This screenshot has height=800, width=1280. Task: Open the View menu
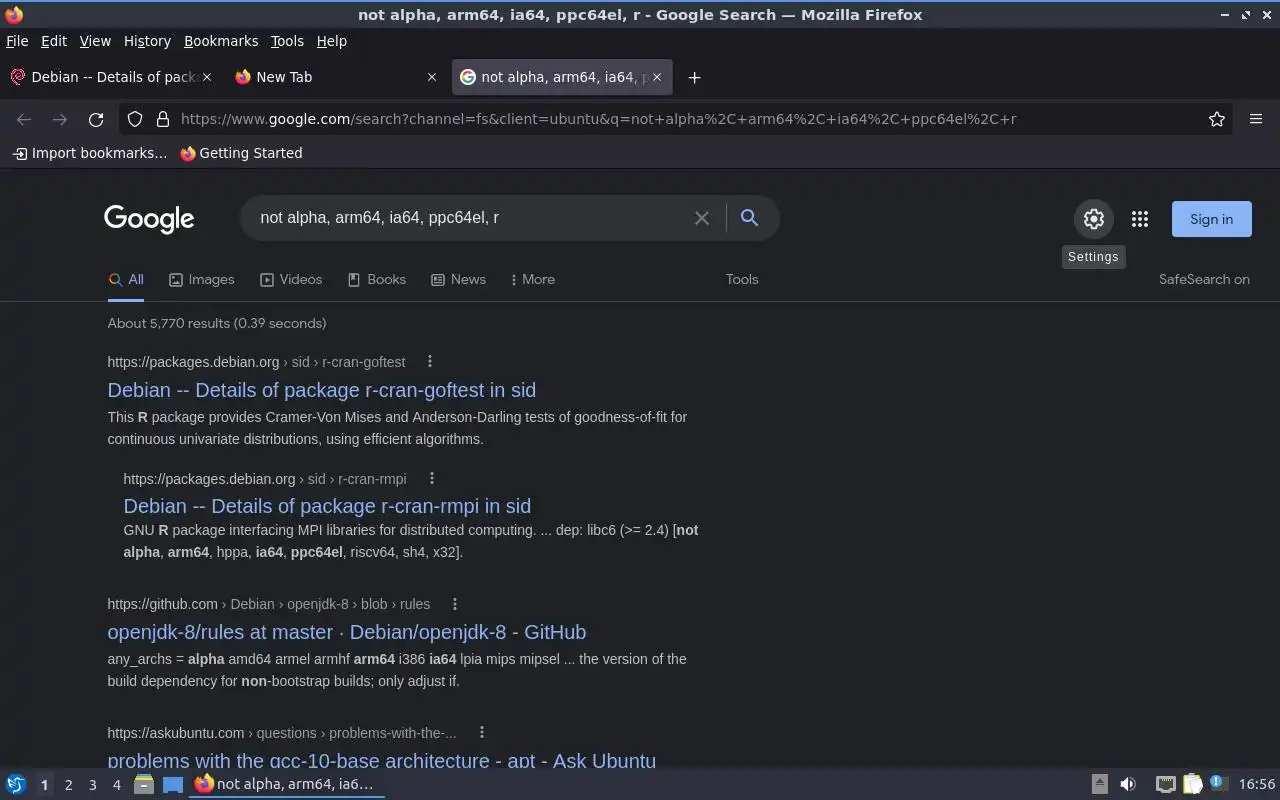[x=95, y=41]
